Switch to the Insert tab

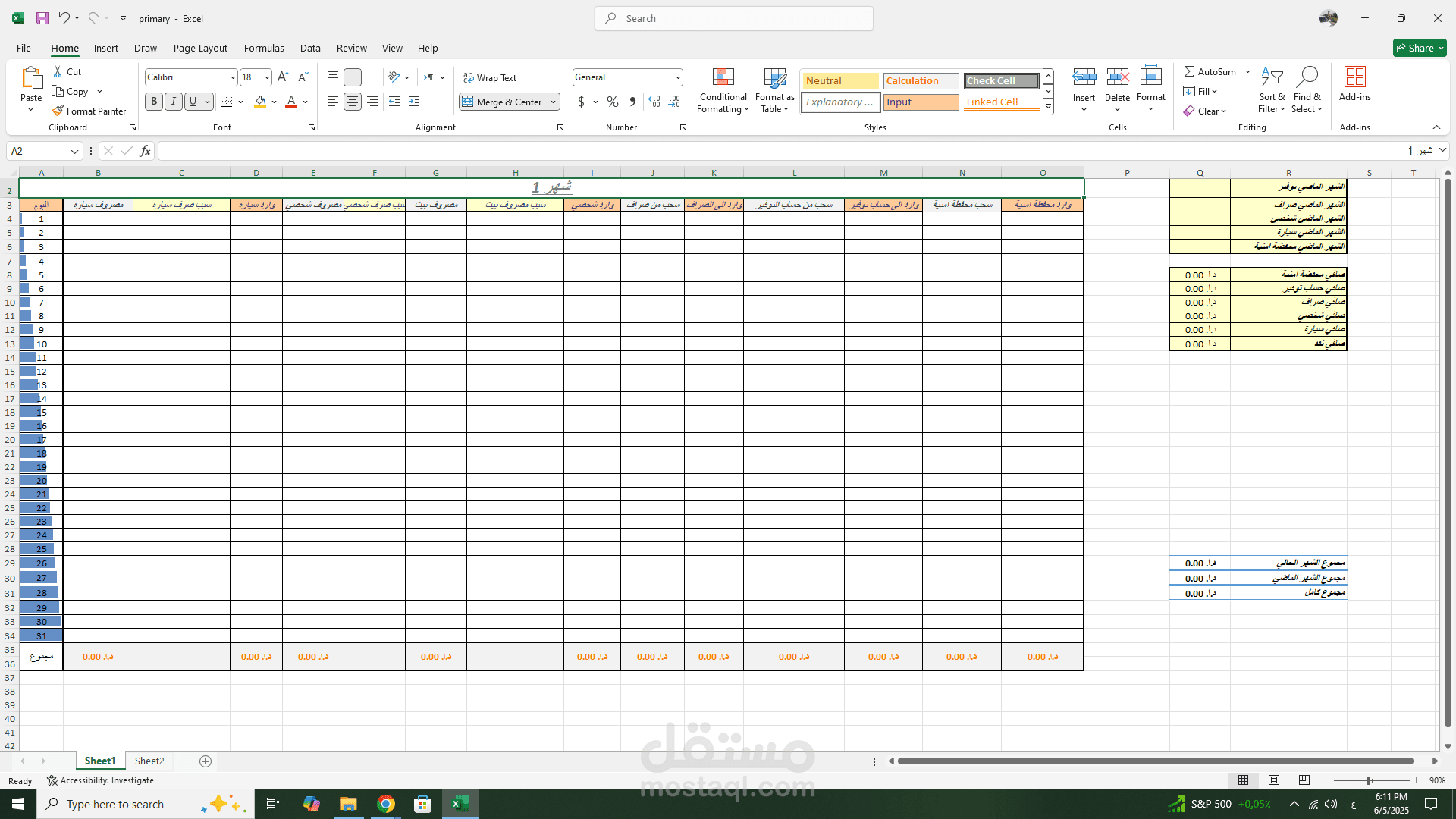(106, 48)
